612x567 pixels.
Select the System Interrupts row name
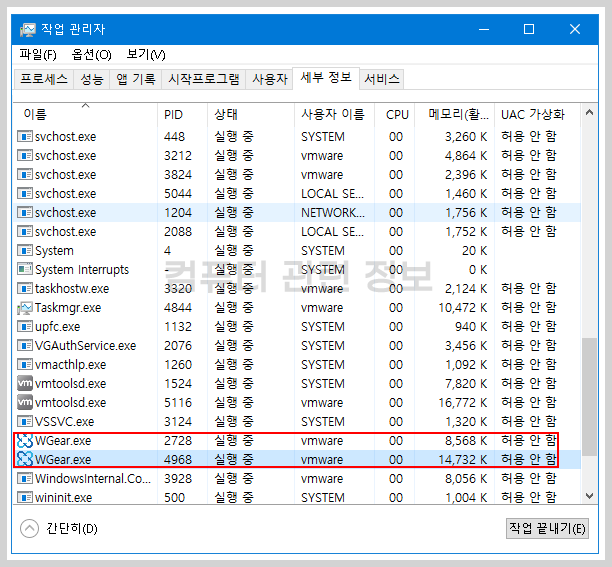[x=82, y=270]
